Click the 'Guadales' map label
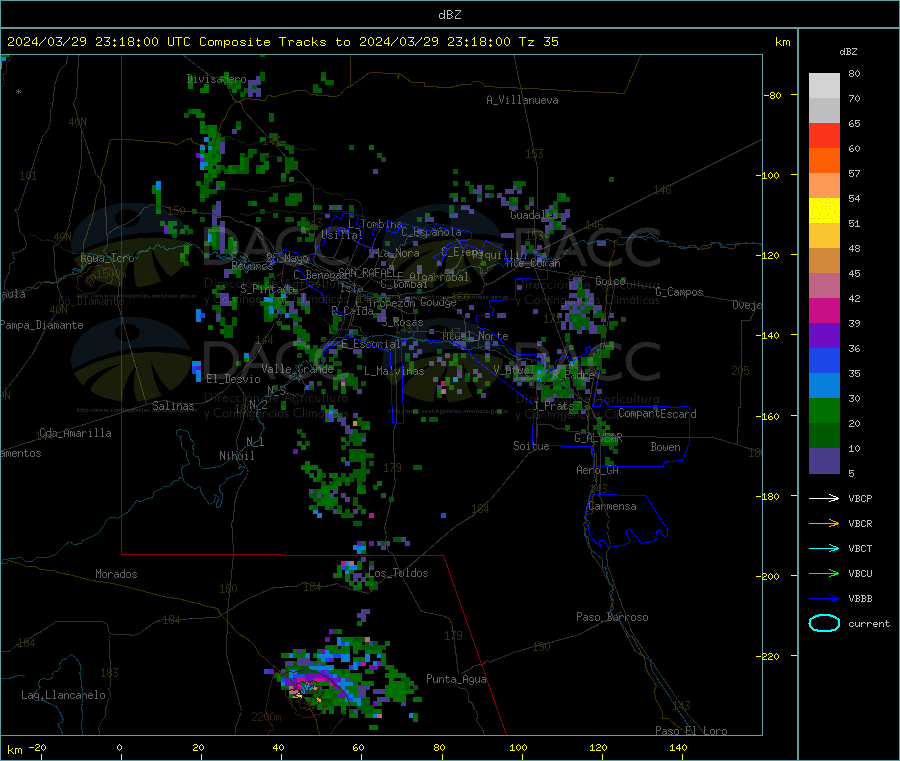The height and width of the screenshot is (761, 900). [534, 215]
